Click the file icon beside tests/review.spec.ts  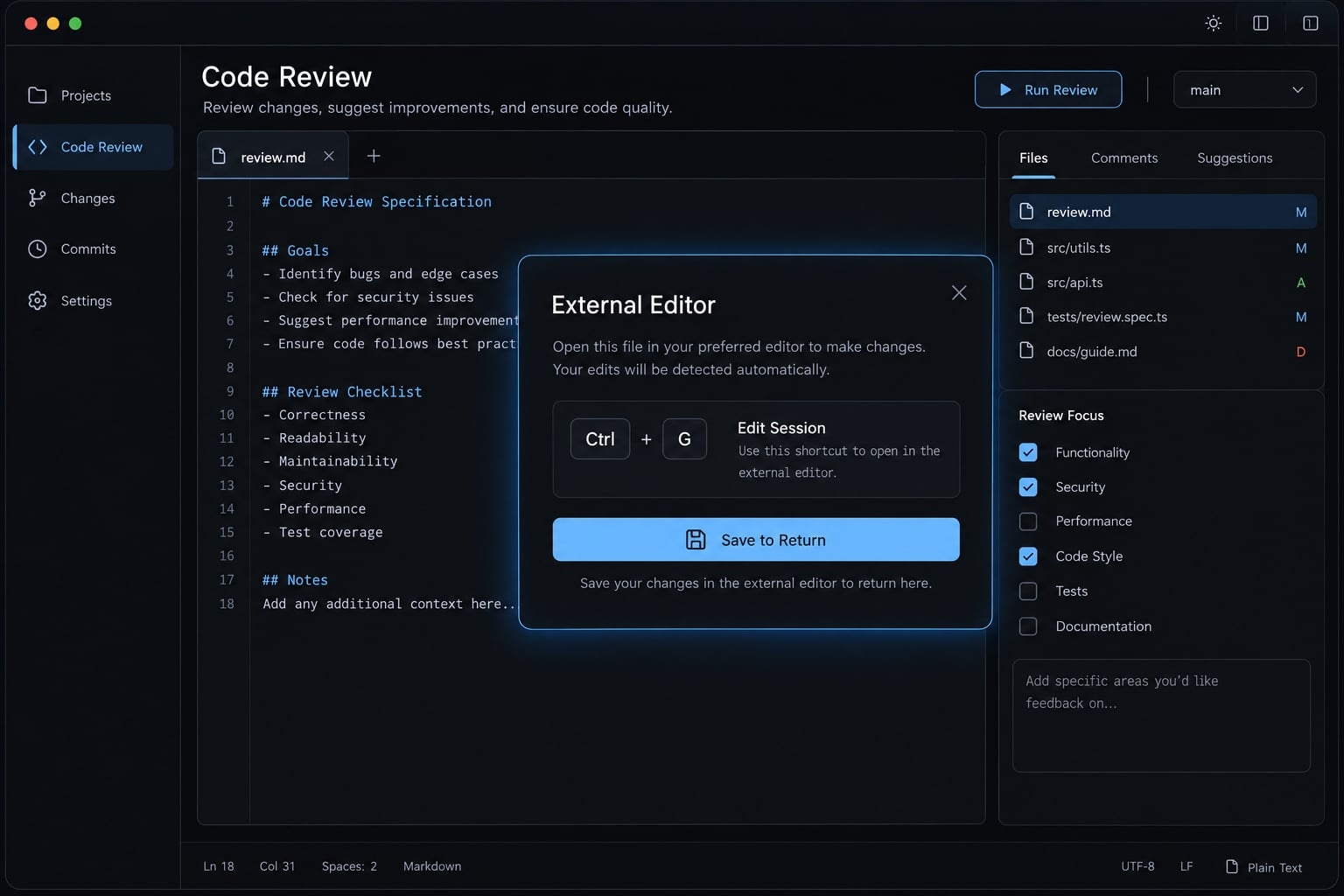coord(1027,316)
